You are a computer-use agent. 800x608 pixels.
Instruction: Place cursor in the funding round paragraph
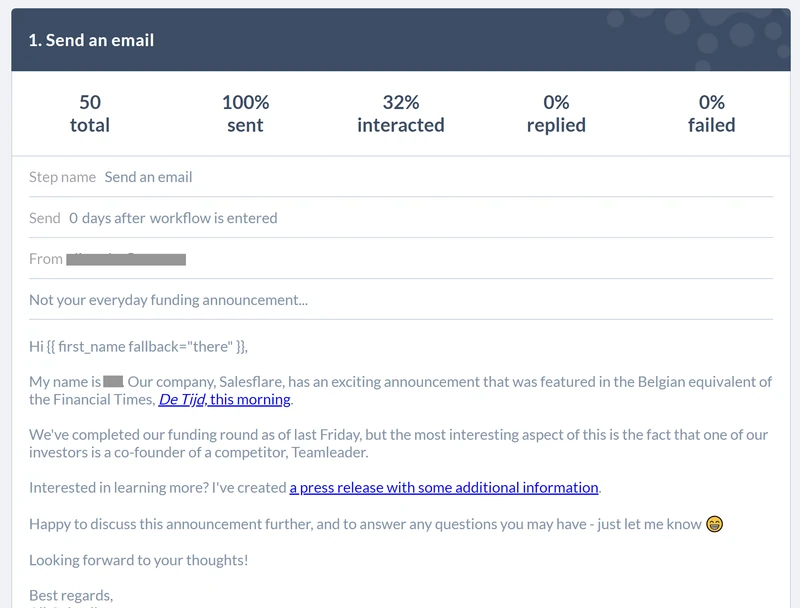tap(398, 443)
